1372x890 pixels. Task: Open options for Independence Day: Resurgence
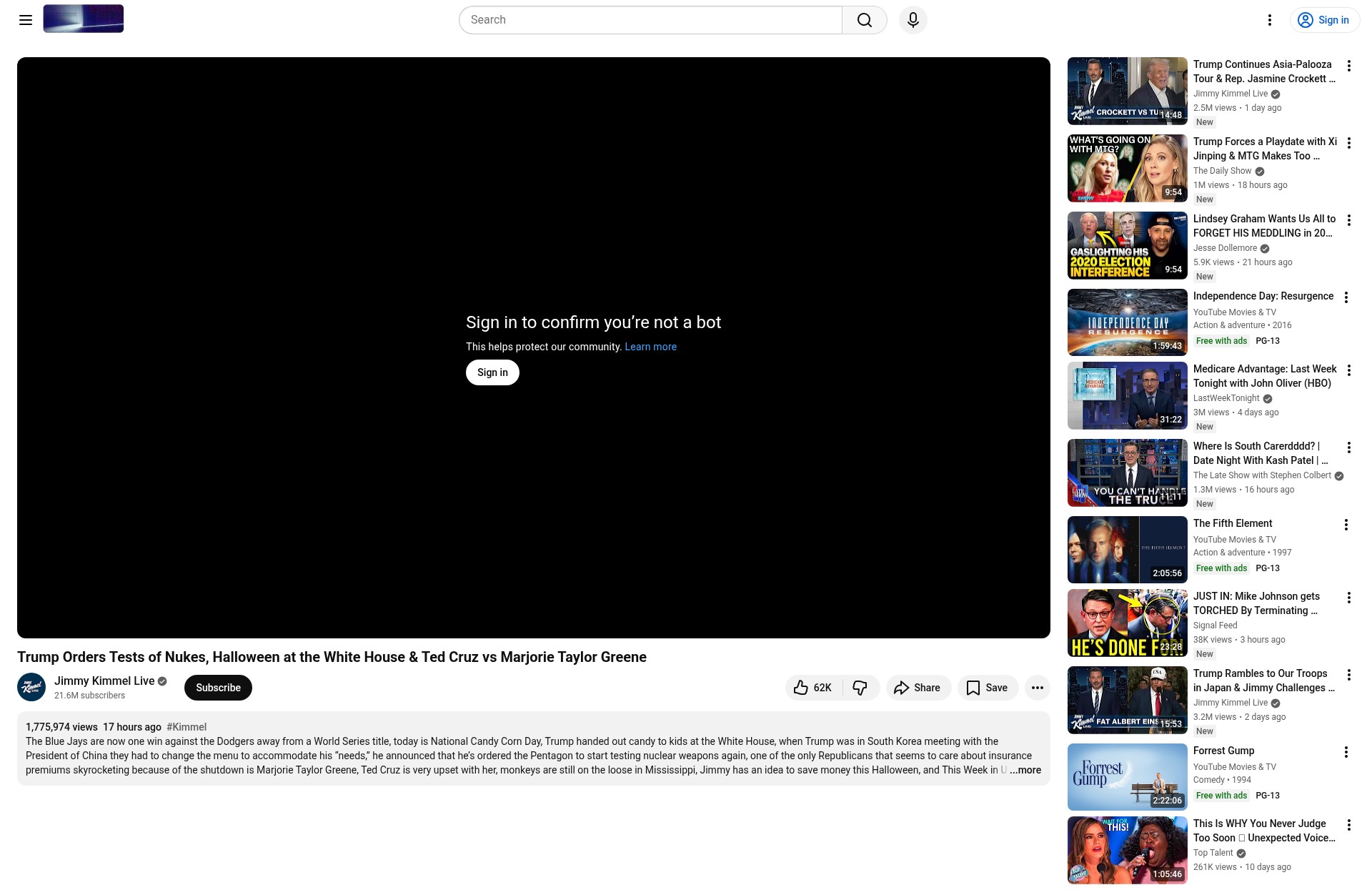tap(1346, 297)
